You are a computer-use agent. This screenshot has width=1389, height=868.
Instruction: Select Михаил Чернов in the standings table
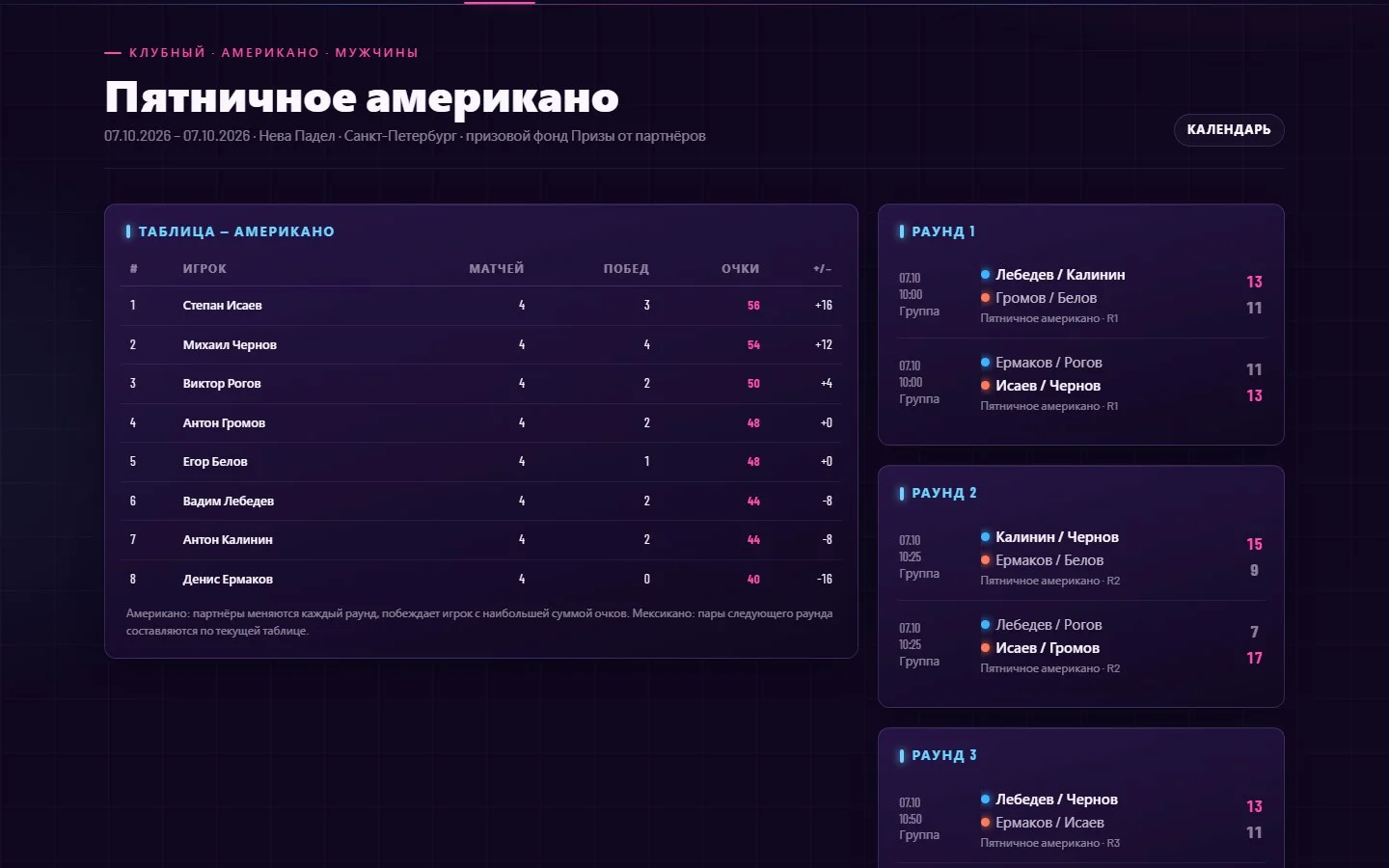tap(230, 345)
